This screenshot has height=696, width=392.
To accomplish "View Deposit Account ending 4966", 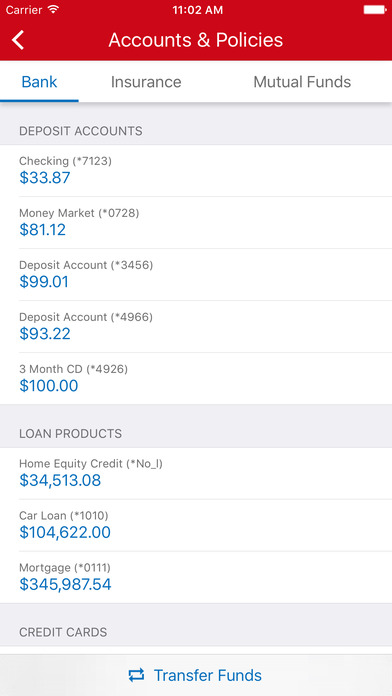I will click(196, 326).
